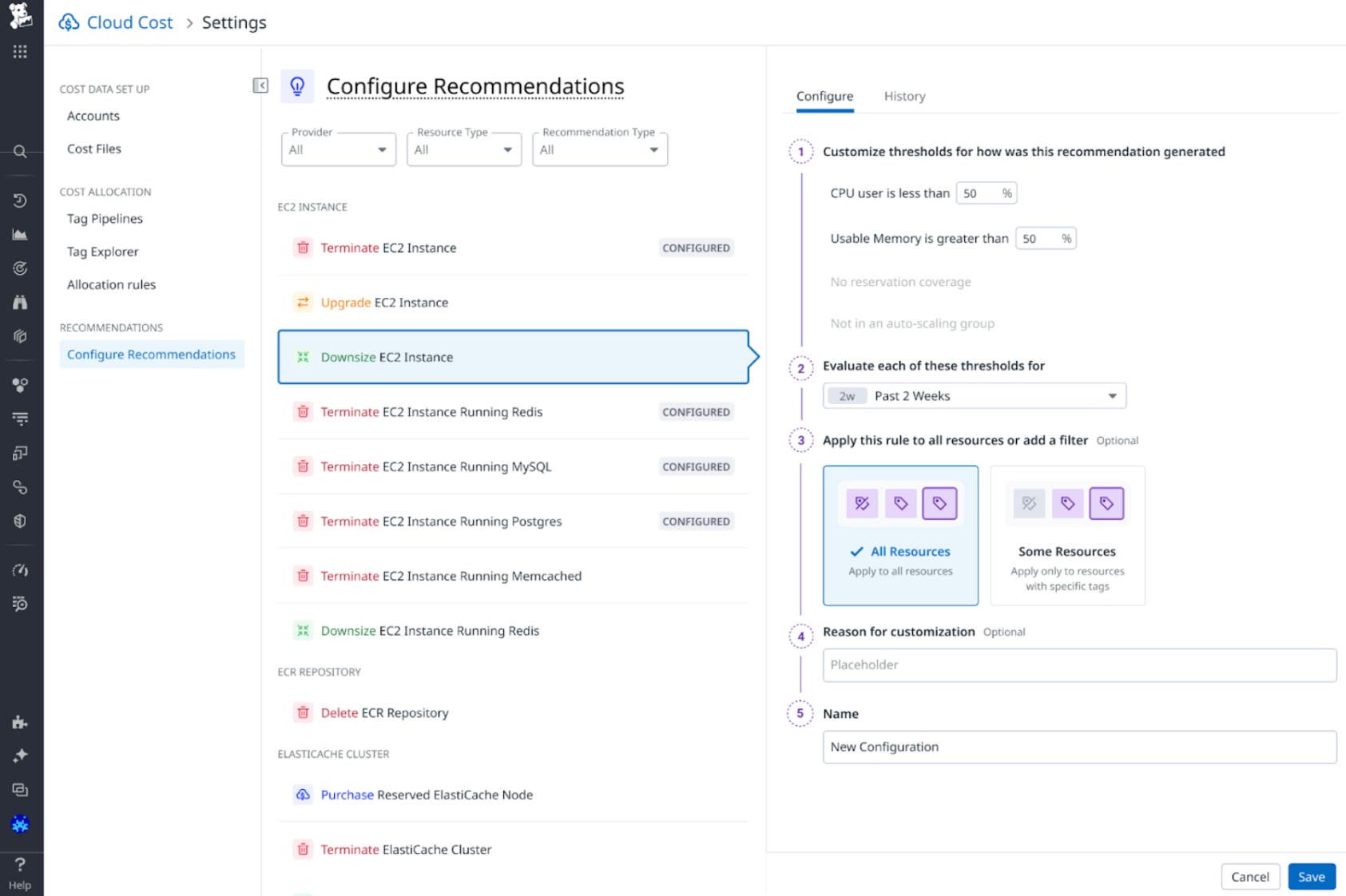
Task: Click the orange swap icon beside Upgrade EC2 Instance
Action: coord(304,303)
